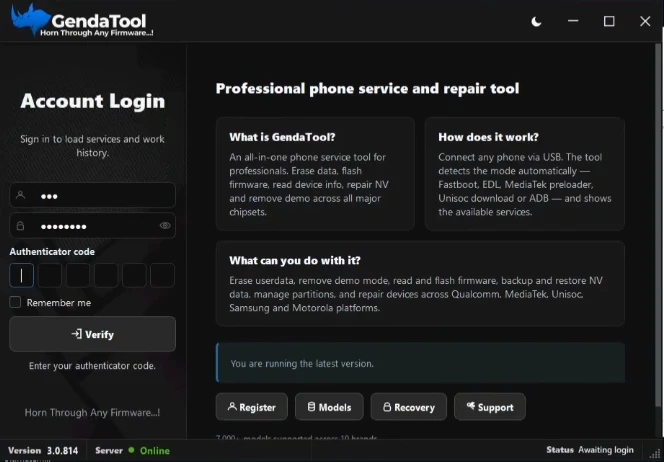Image resolution: width=664 pixels, height=462 pixels.
Task: Open the Support button
Action: pos(490,407)
